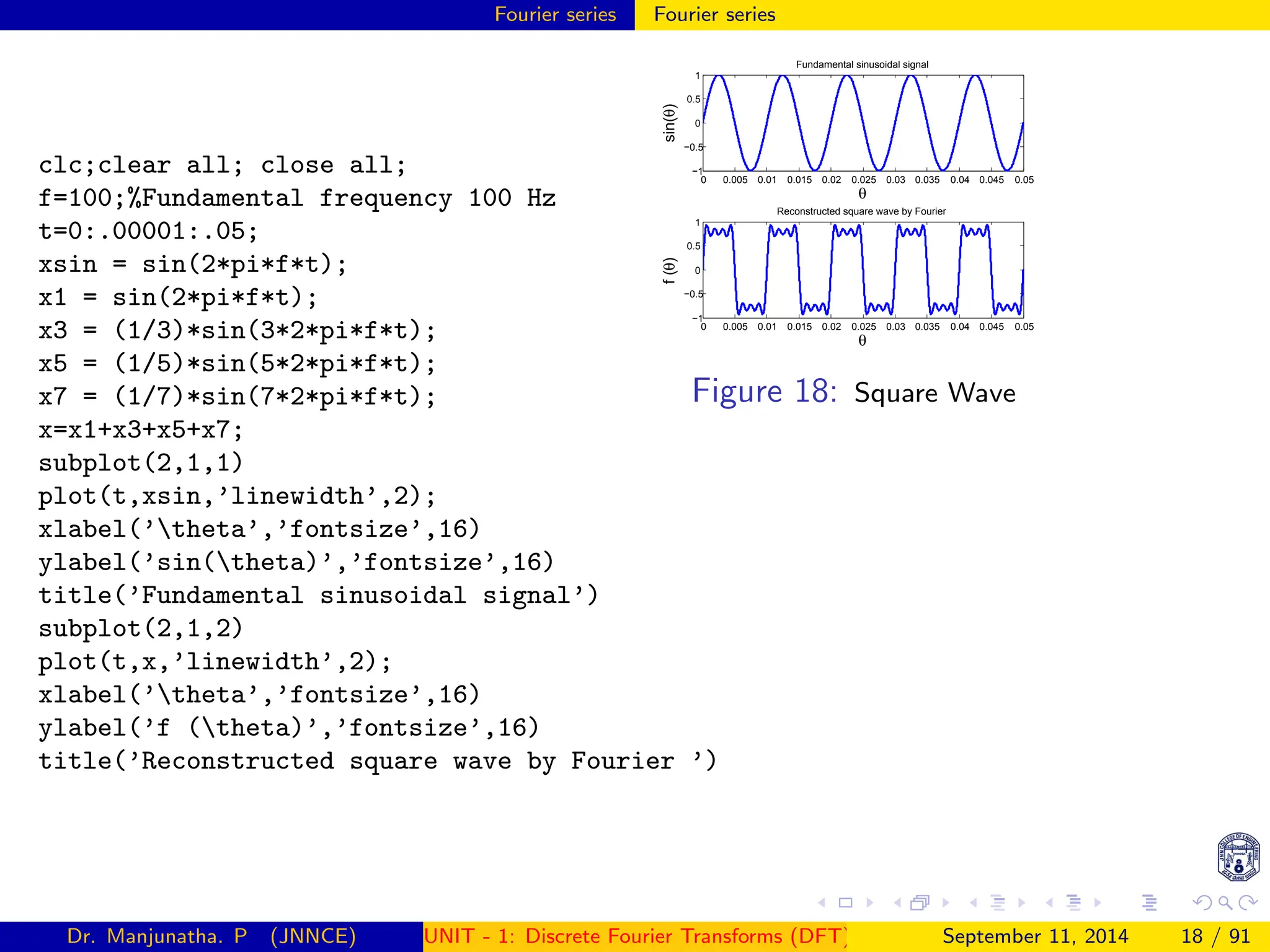Click code line 't=0:.00001:.05;'
1270x952 pixels.
(x=148, y=231)
